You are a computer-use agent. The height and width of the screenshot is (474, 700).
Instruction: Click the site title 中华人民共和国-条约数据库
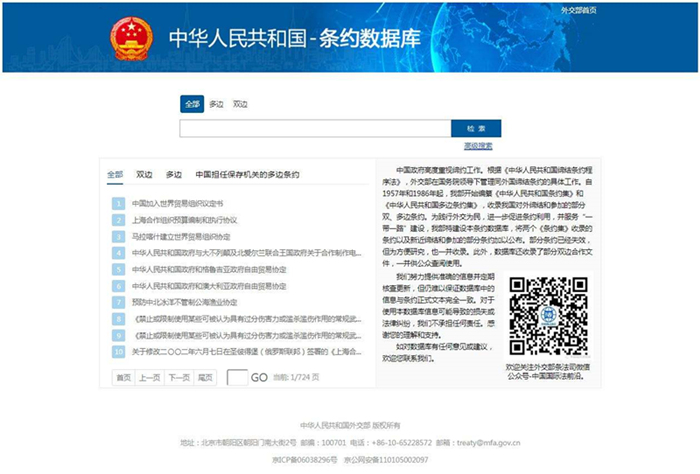click(295, 38)
